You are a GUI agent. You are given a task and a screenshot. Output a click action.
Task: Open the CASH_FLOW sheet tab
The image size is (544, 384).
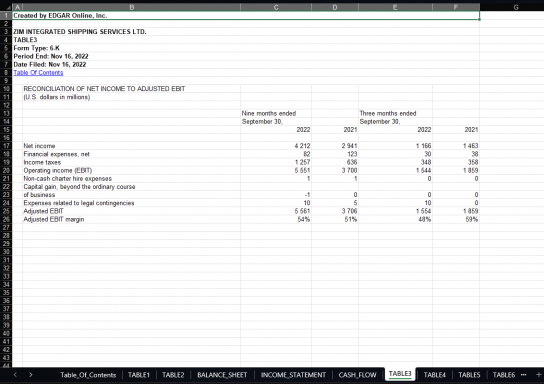pyautogui.click(x=357, y=375)
